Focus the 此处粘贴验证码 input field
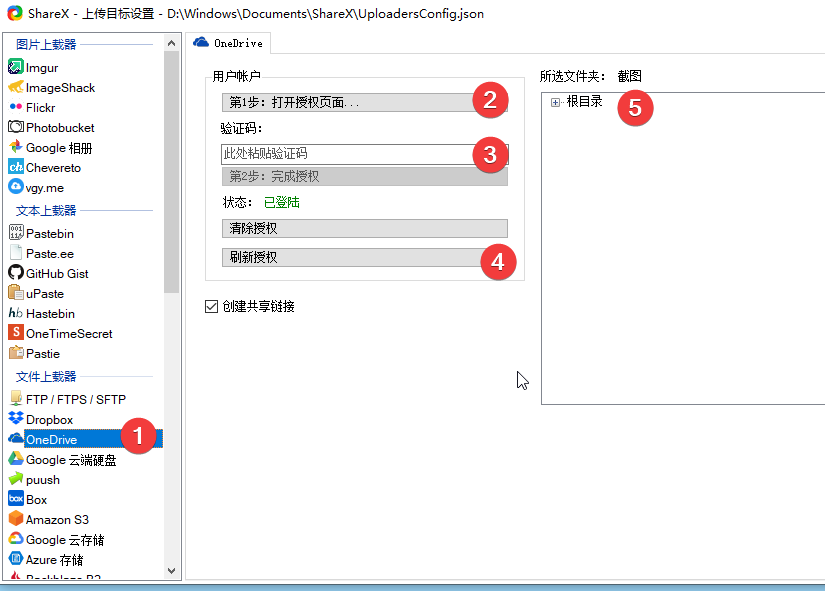The height and width of the screenshot is (591, 825). click(365, 154)
